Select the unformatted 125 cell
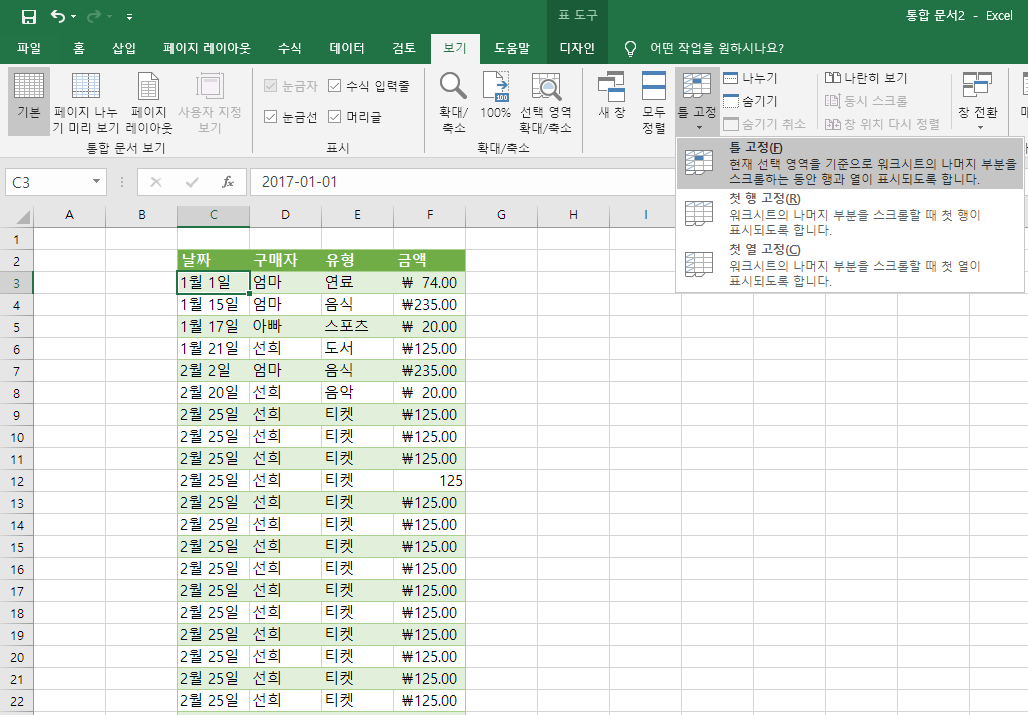Screen dimensions: 1028x715 tap(429, 480)
